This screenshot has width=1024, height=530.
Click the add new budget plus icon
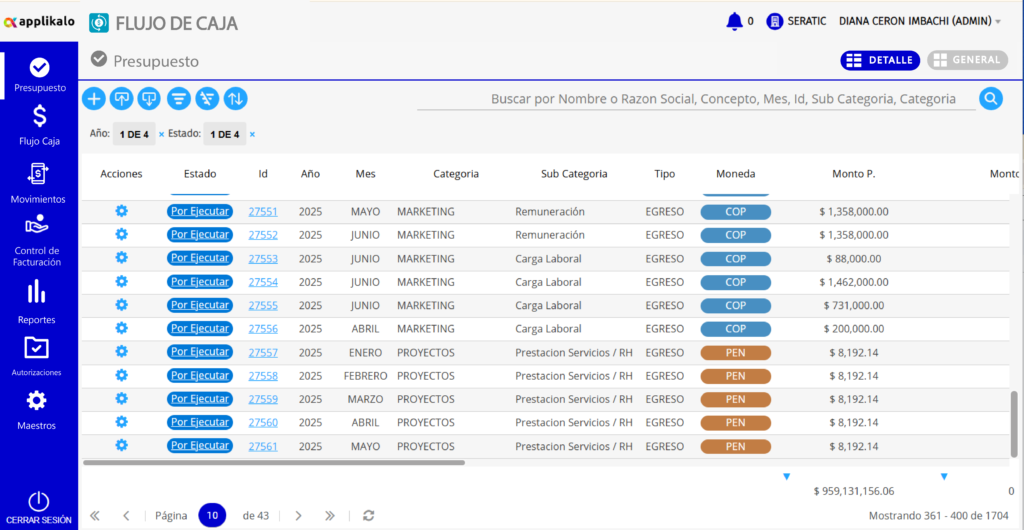(x=94, y=99)
